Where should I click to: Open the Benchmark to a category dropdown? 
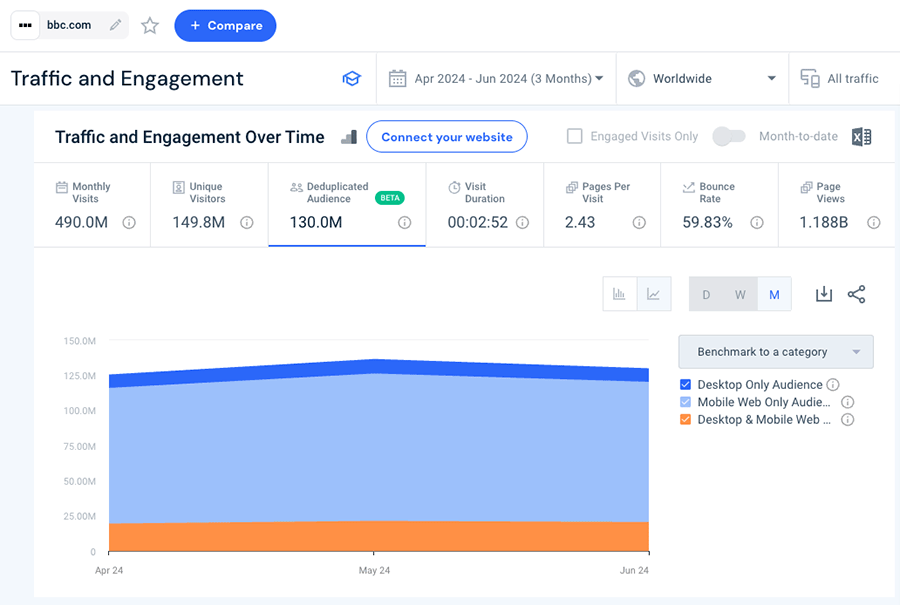776,352
